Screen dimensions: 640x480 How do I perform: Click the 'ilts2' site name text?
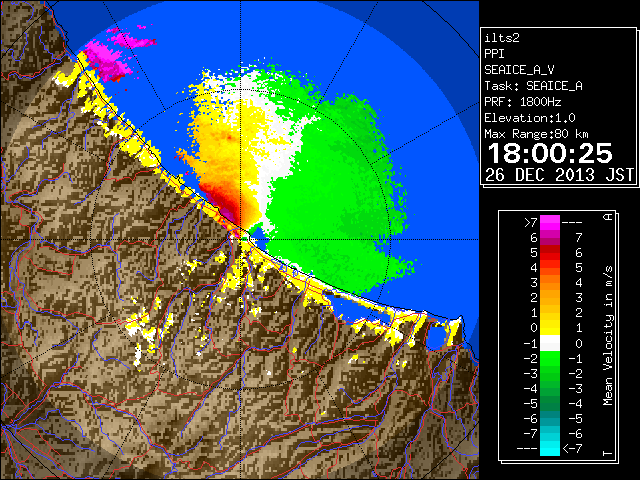click(x=502, y=38)
